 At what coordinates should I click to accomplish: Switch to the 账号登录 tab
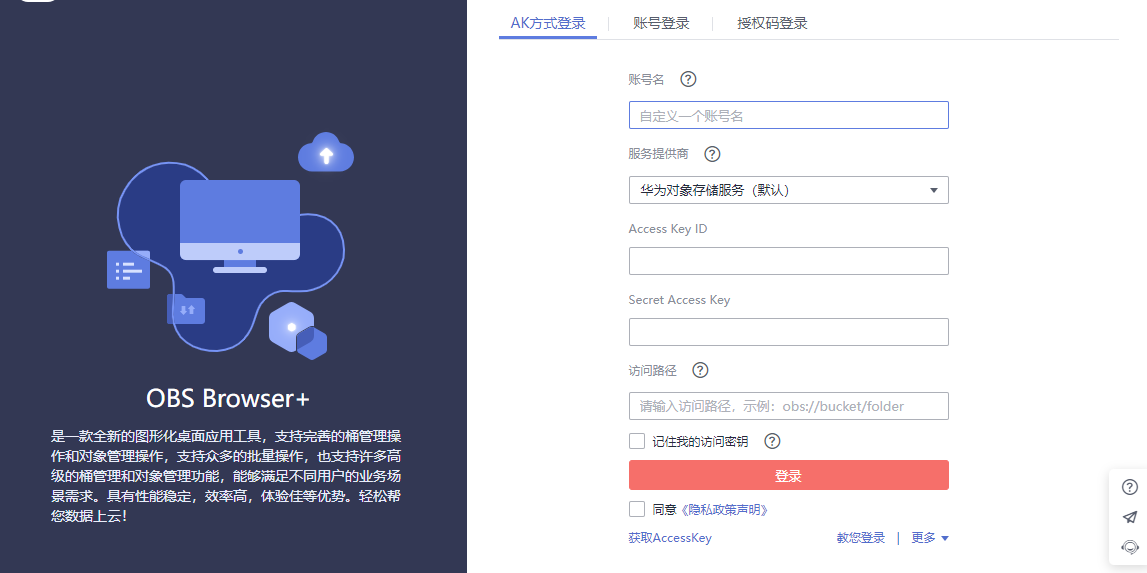(x=661, y=23)
